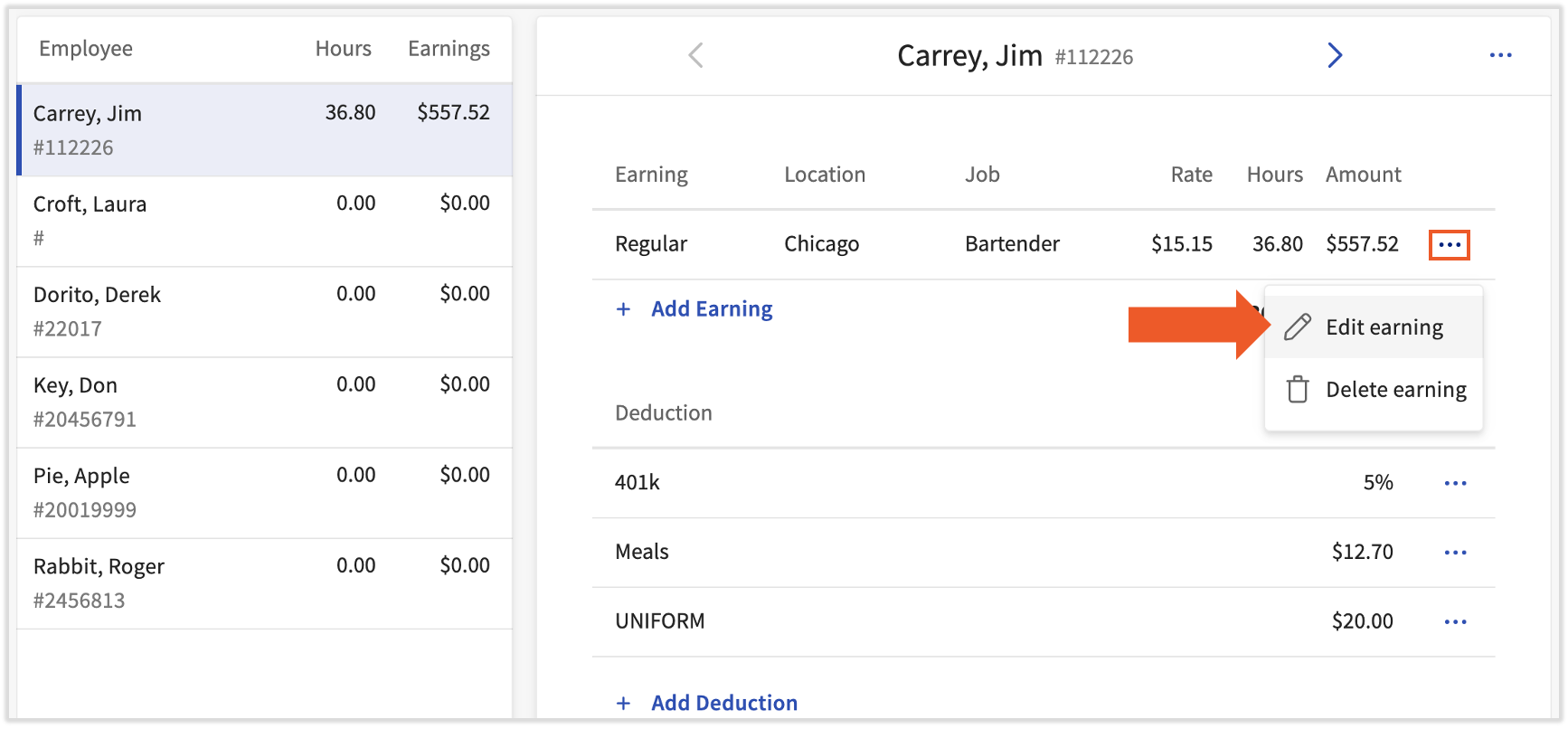Open the Meals deduction options menu
The height and width of the screenshot is (729, 1568).
coord(1455,553)
